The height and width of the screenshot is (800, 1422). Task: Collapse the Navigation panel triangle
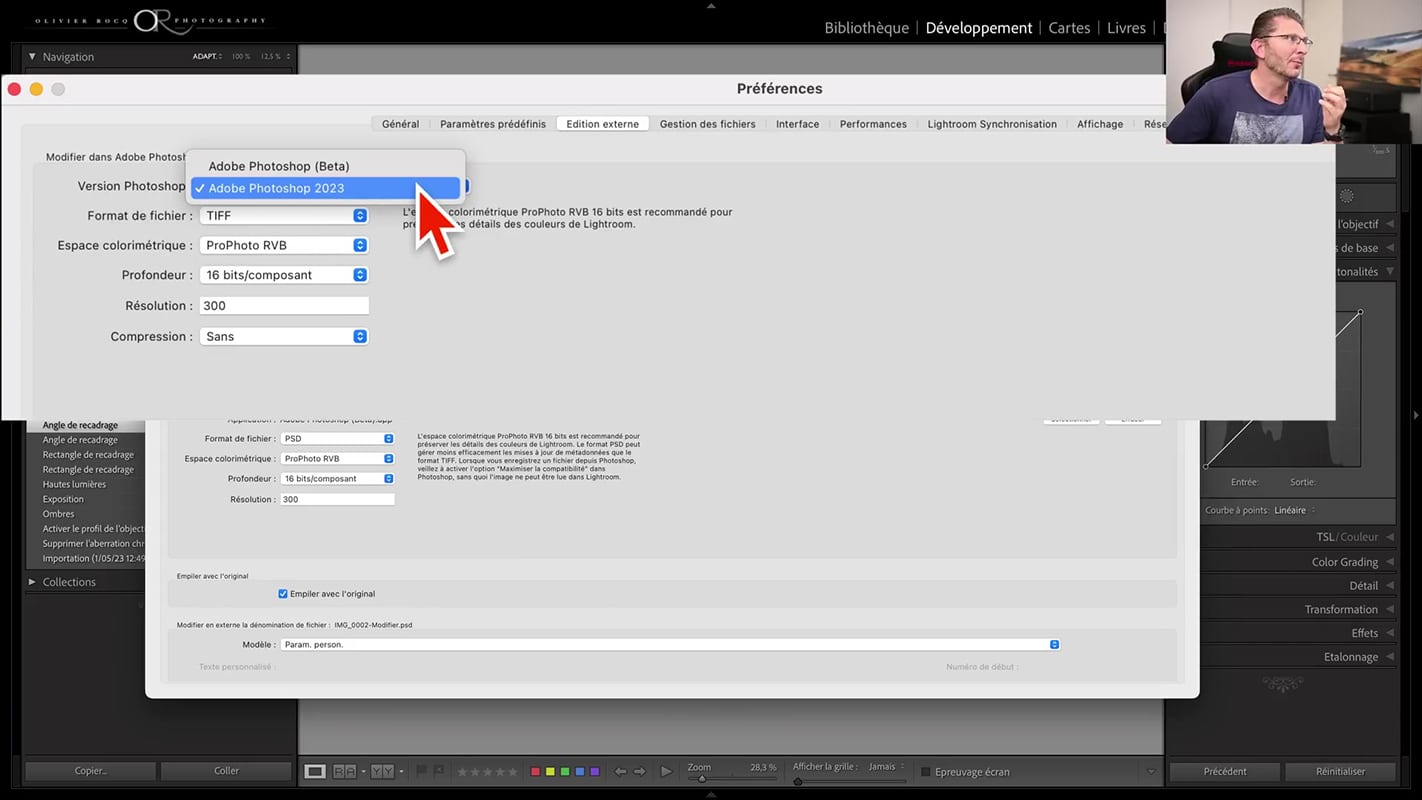point(32,57)
